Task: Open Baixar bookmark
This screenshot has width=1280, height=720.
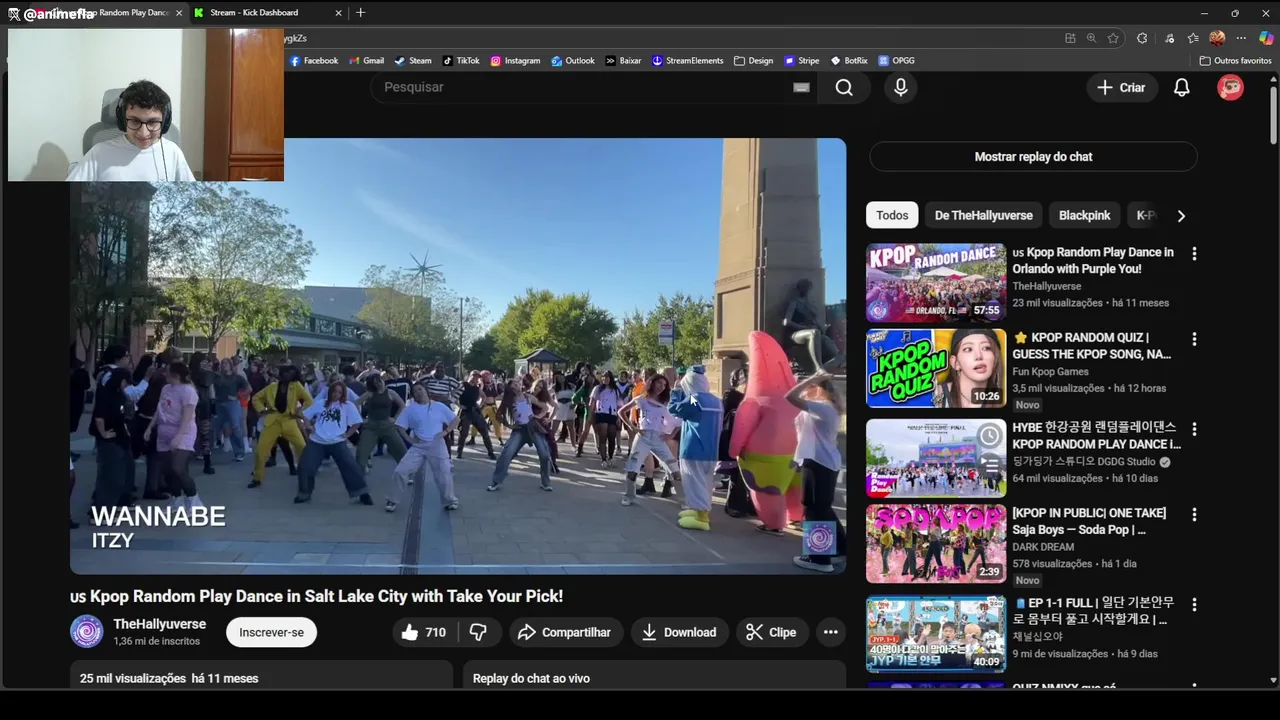Action: click(x=623, y=61)
